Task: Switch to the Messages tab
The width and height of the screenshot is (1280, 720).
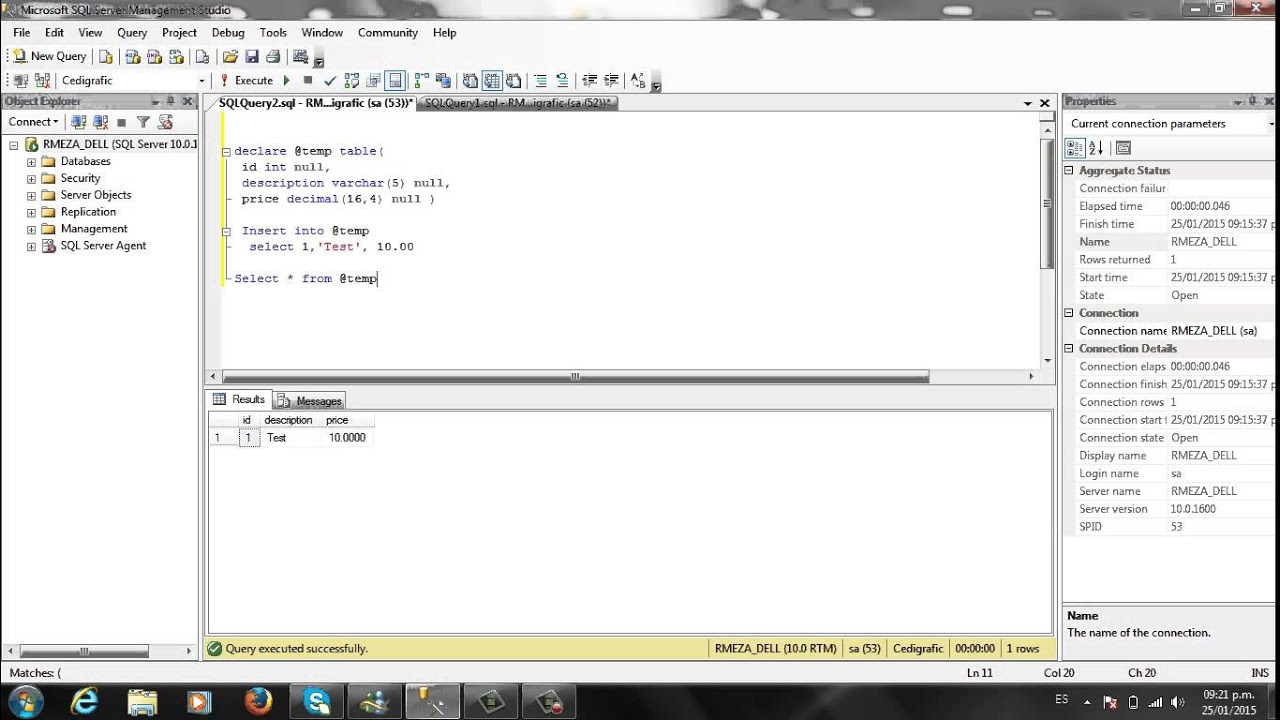Action: tap(310, 401)
